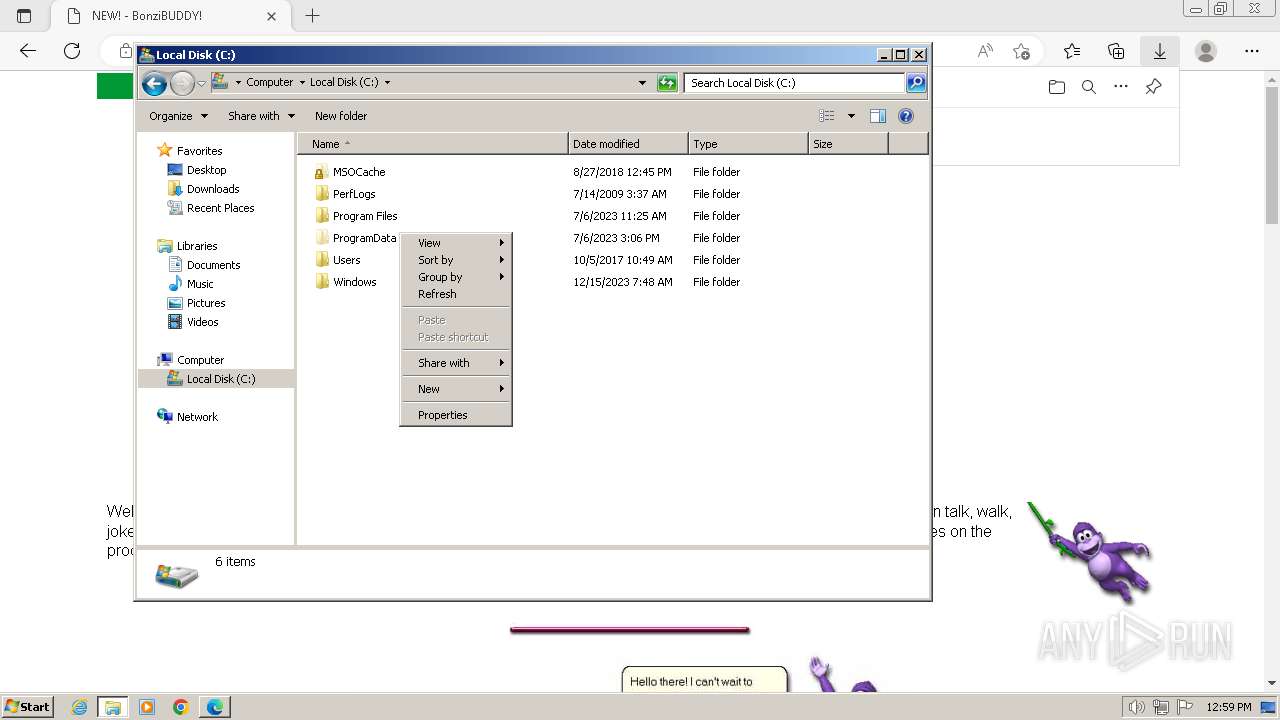The image size is (1280, 720).
Task: Open the address bar history dropdown
Action: click(x=642, y=83)
